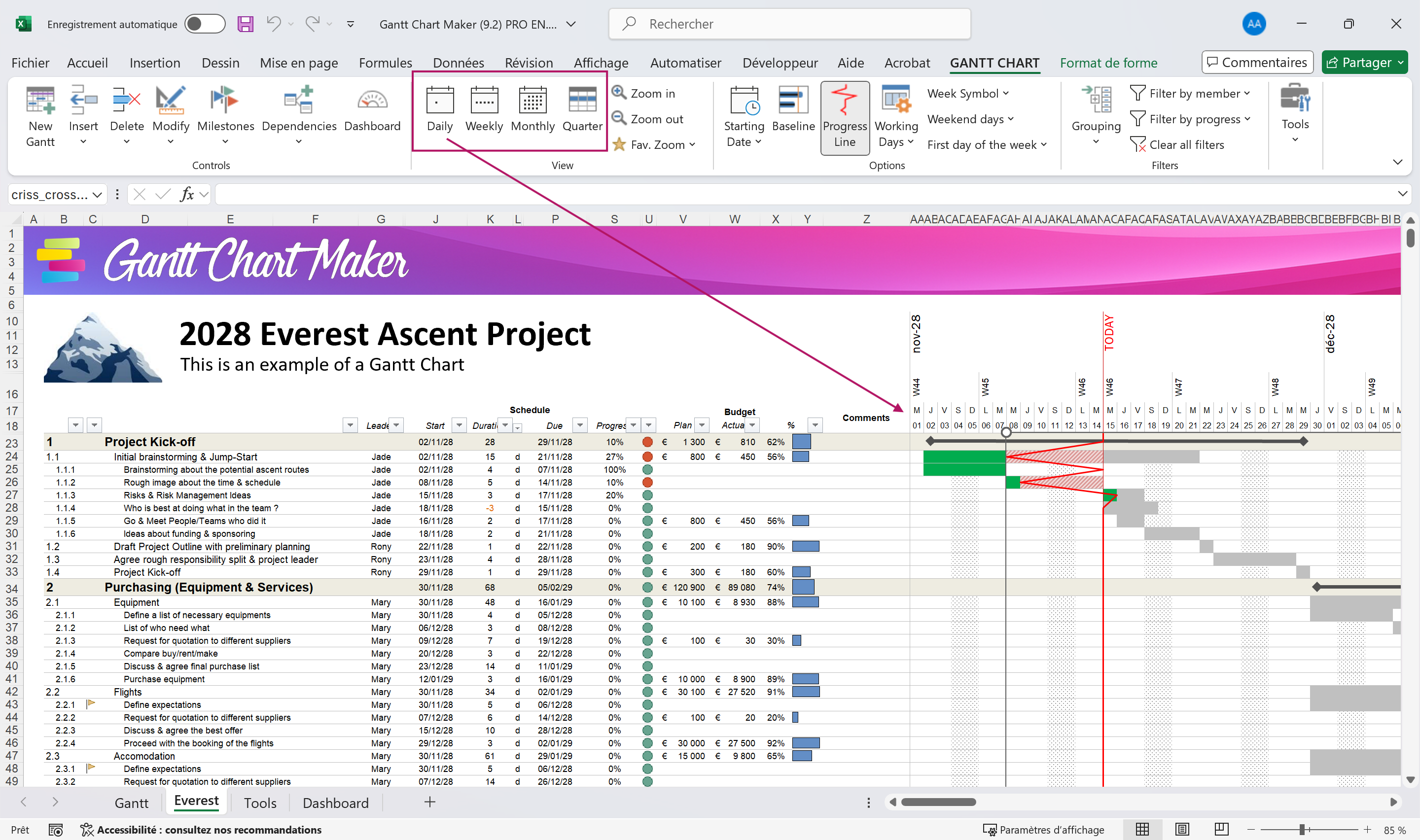Switch to page layout view in status bar
1420x840 pixels.
[1182, 830]
